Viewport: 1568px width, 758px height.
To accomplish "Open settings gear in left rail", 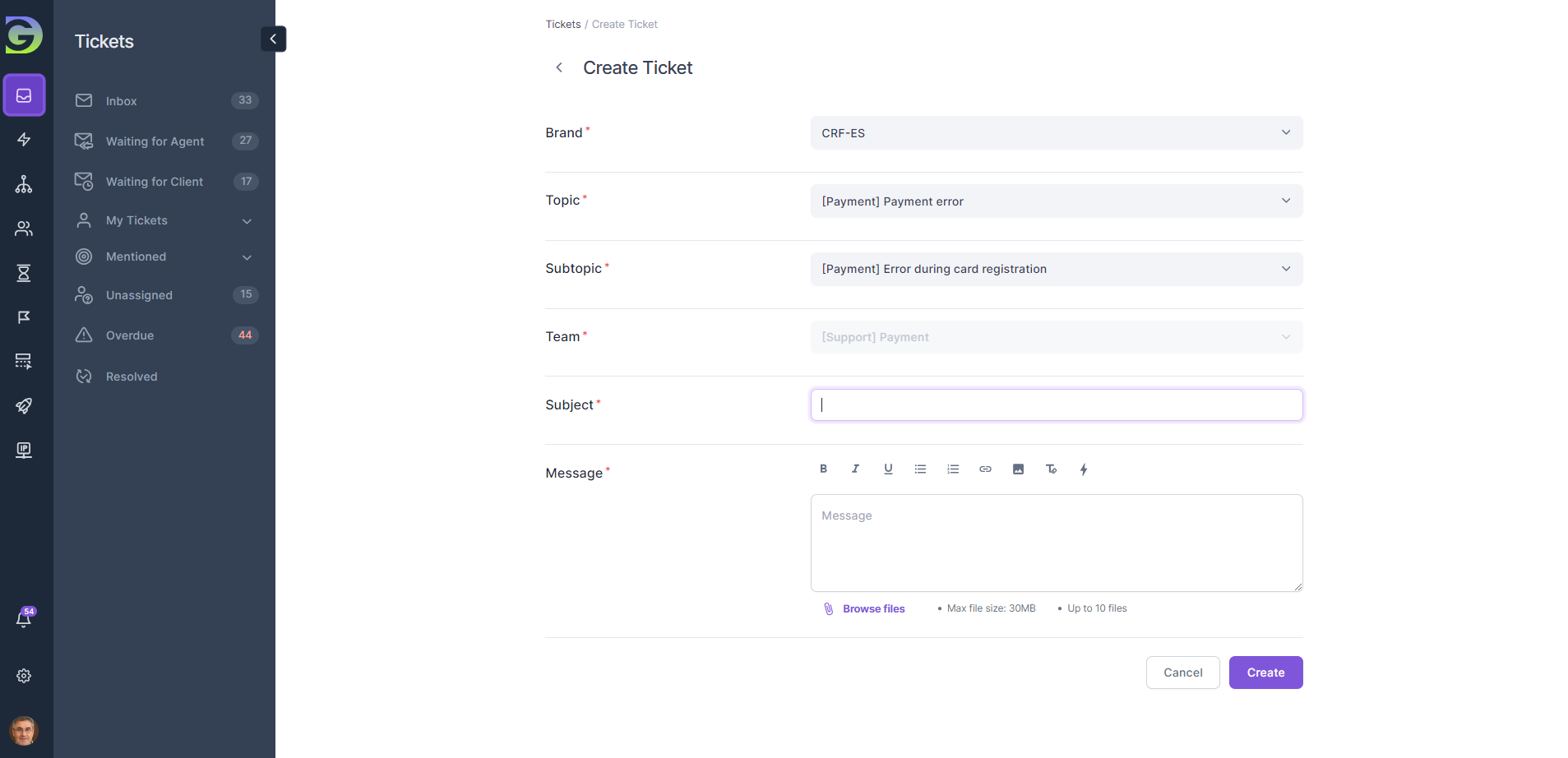I will (x=24, y=676).
